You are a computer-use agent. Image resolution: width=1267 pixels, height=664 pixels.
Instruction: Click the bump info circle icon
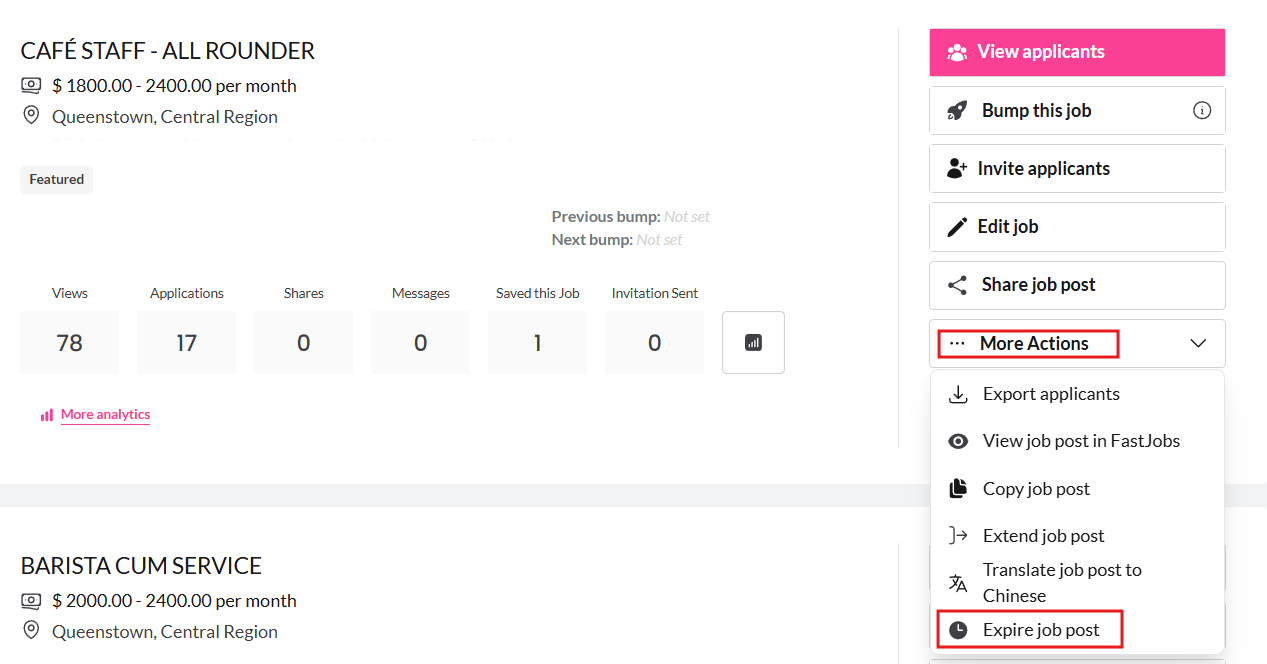pos(1202,110)
